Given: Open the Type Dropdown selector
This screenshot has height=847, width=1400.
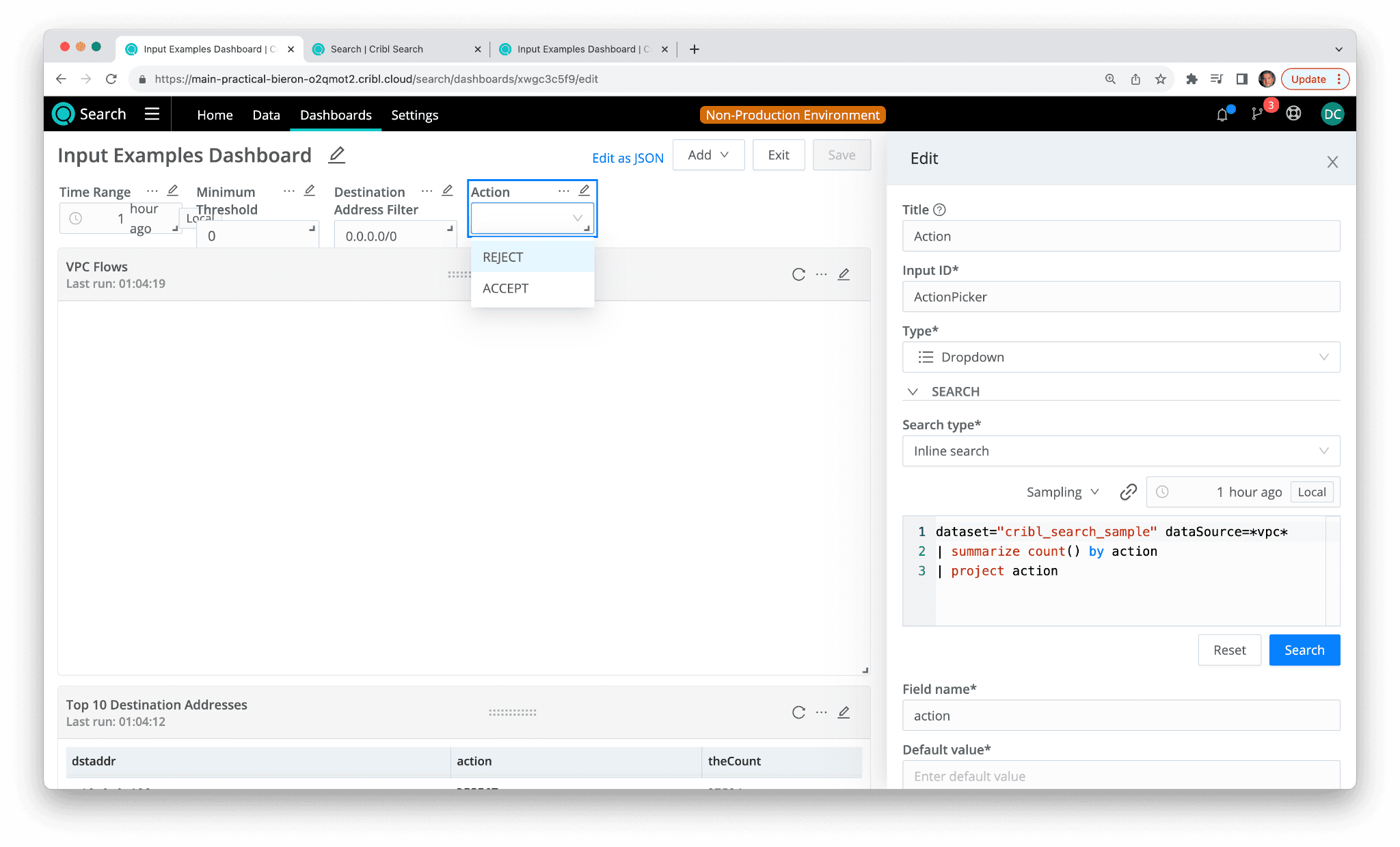Looking at the screenshot, I should pos(1121,357).
